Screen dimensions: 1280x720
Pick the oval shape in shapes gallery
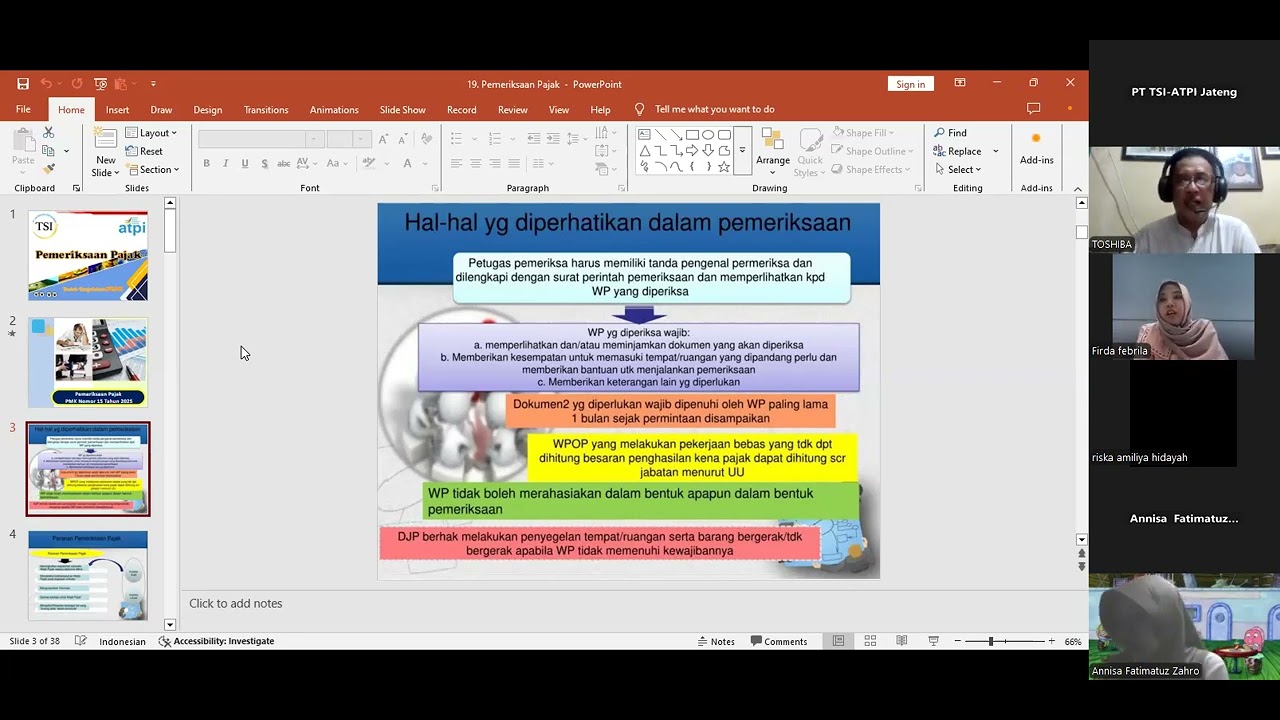pos(708,134)
